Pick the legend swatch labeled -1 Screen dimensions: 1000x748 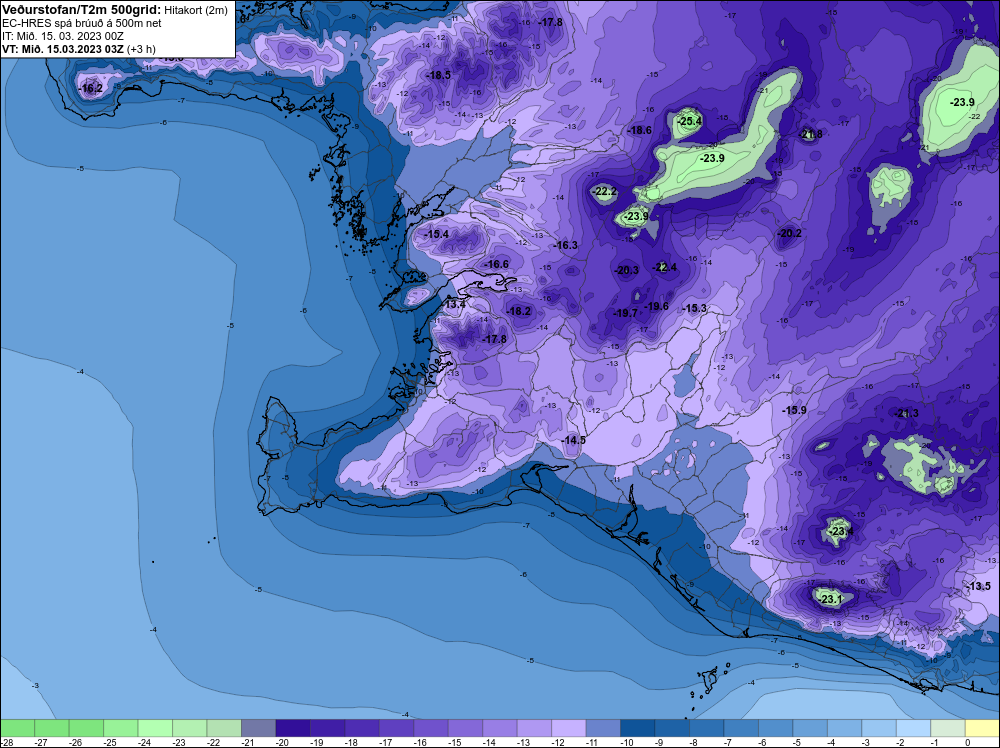pos(947,728)
